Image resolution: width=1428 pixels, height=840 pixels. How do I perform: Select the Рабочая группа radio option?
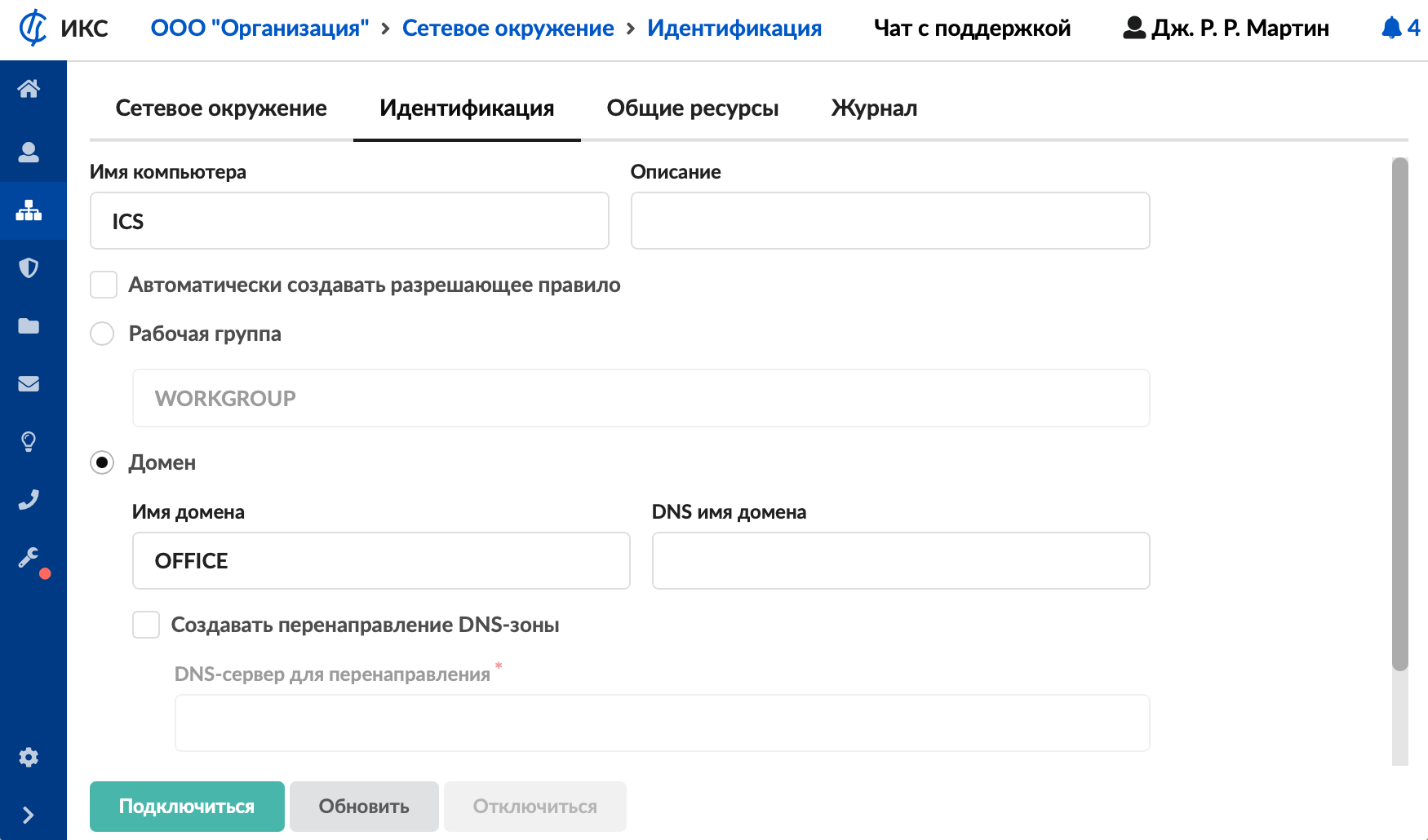tap(102, 334)
